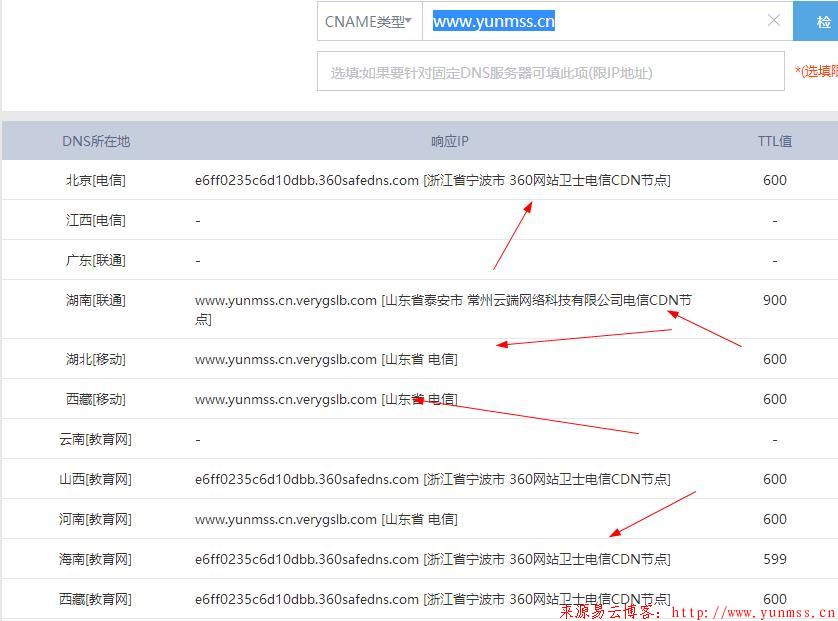
Task: Click the TTL dash in the 广东[联通] row
Action: (774, 261)
